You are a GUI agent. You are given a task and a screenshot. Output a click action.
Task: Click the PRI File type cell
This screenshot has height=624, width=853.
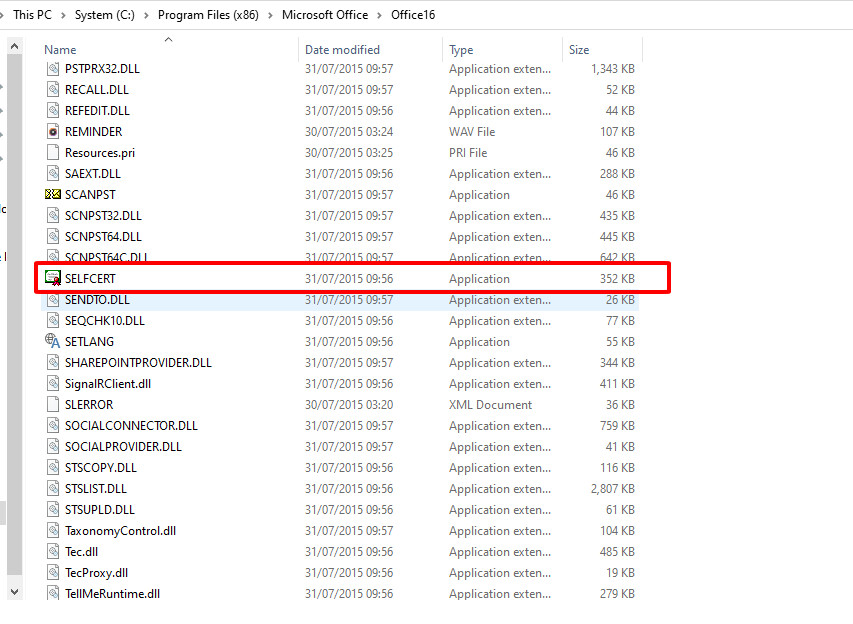[468, 152]
